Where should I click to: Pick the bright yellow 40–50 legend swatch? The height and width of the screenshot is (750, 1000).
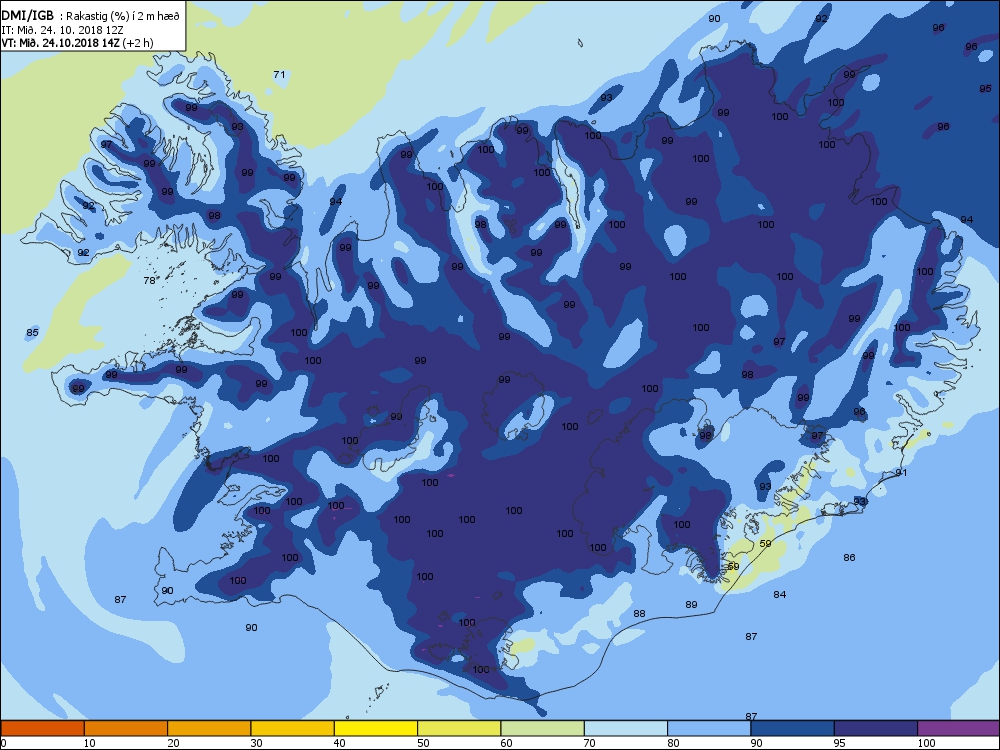point(376,728)
